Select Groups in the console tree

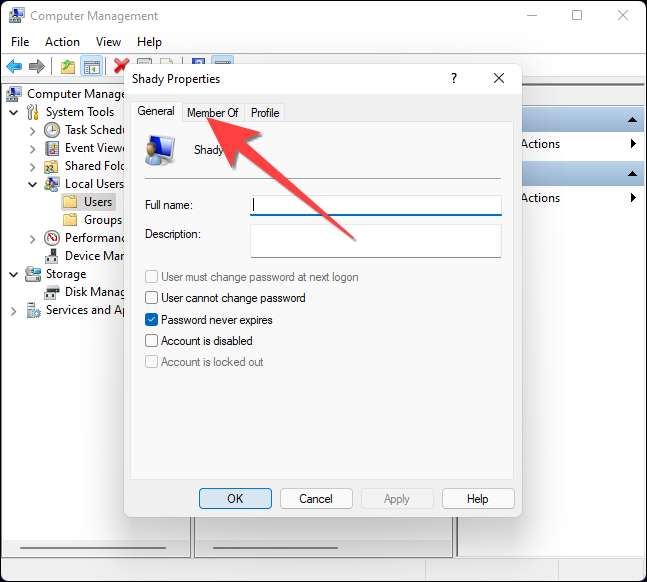point(103,220)
